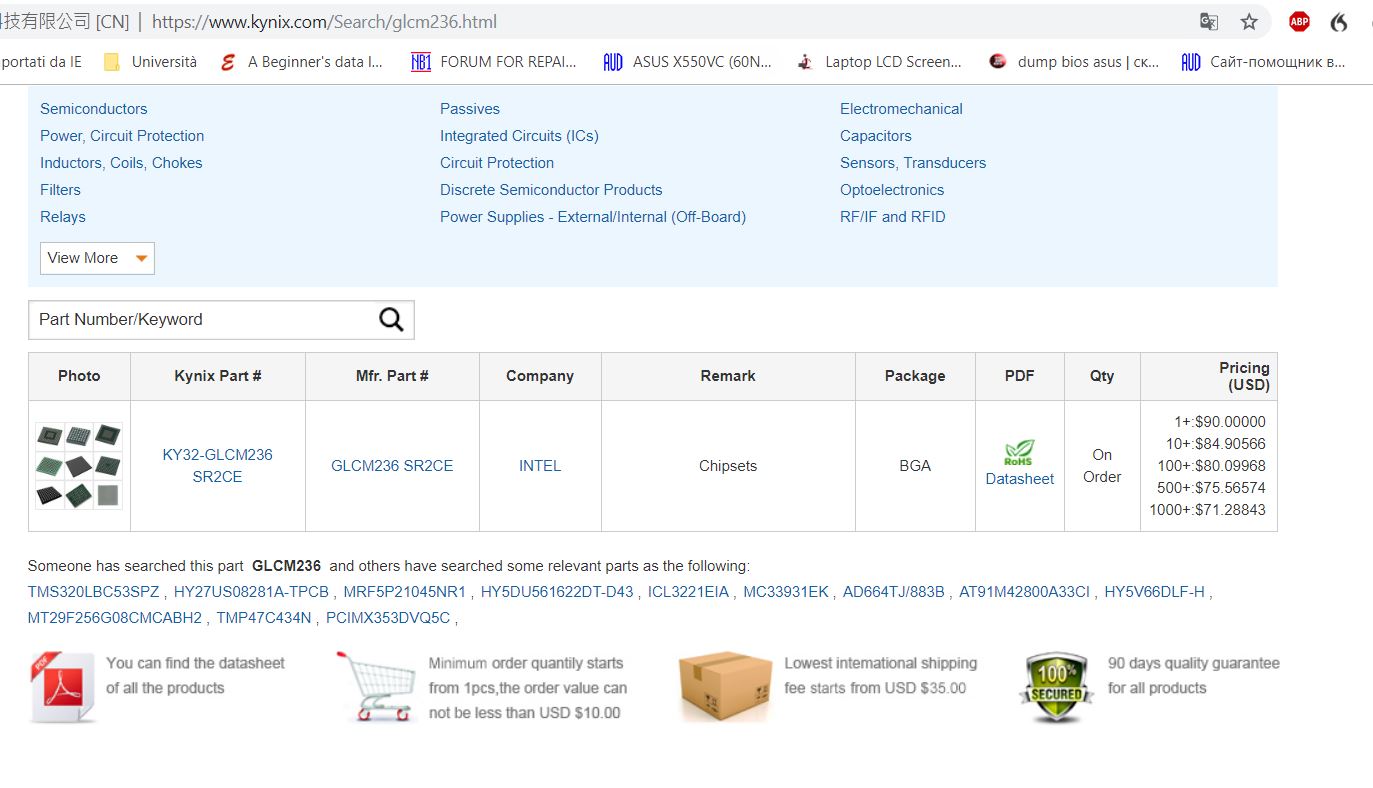Click the PDF datasheet info icon

pyautogui.click(x=63, y=688)
